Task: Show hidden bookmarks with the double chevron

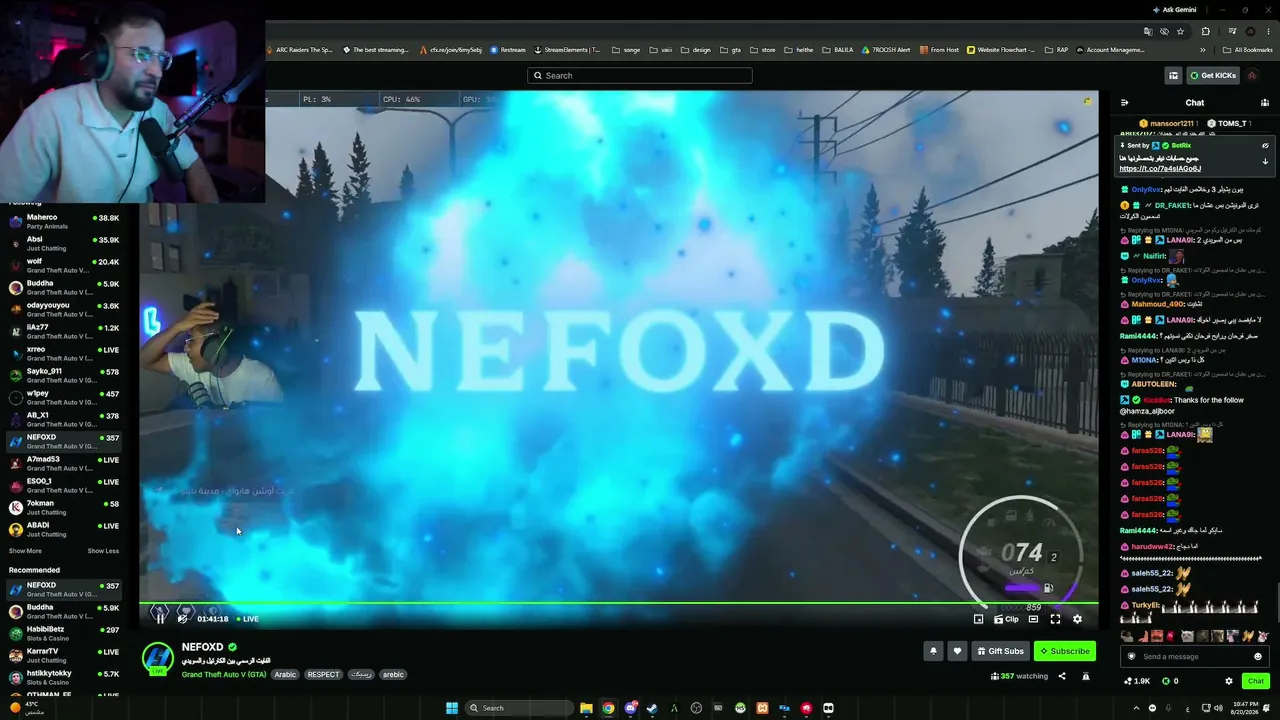Action: (1202, 50)
